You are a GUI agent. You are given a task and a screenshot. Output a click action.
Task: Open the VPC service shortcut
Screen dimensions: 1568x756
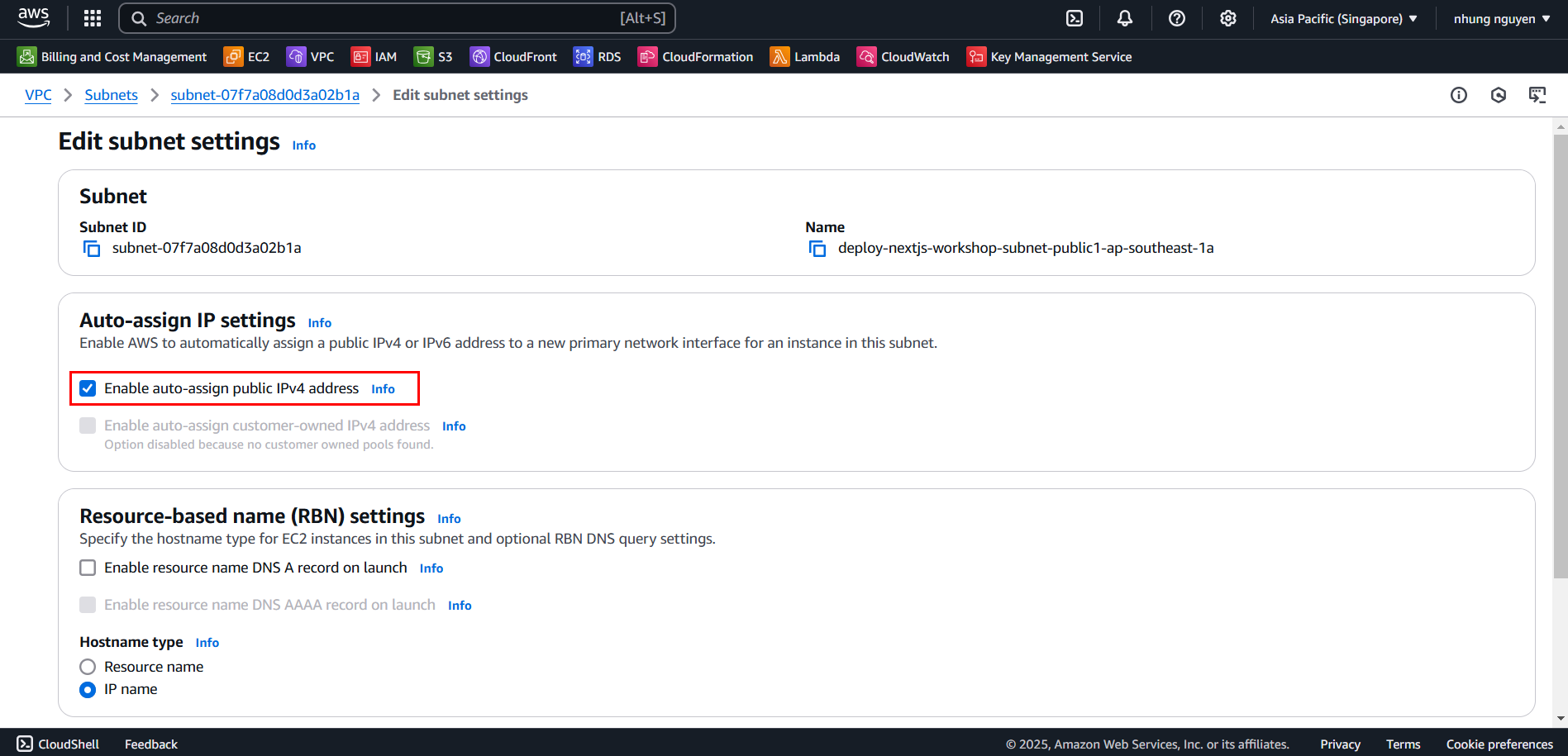coord(311,56)
